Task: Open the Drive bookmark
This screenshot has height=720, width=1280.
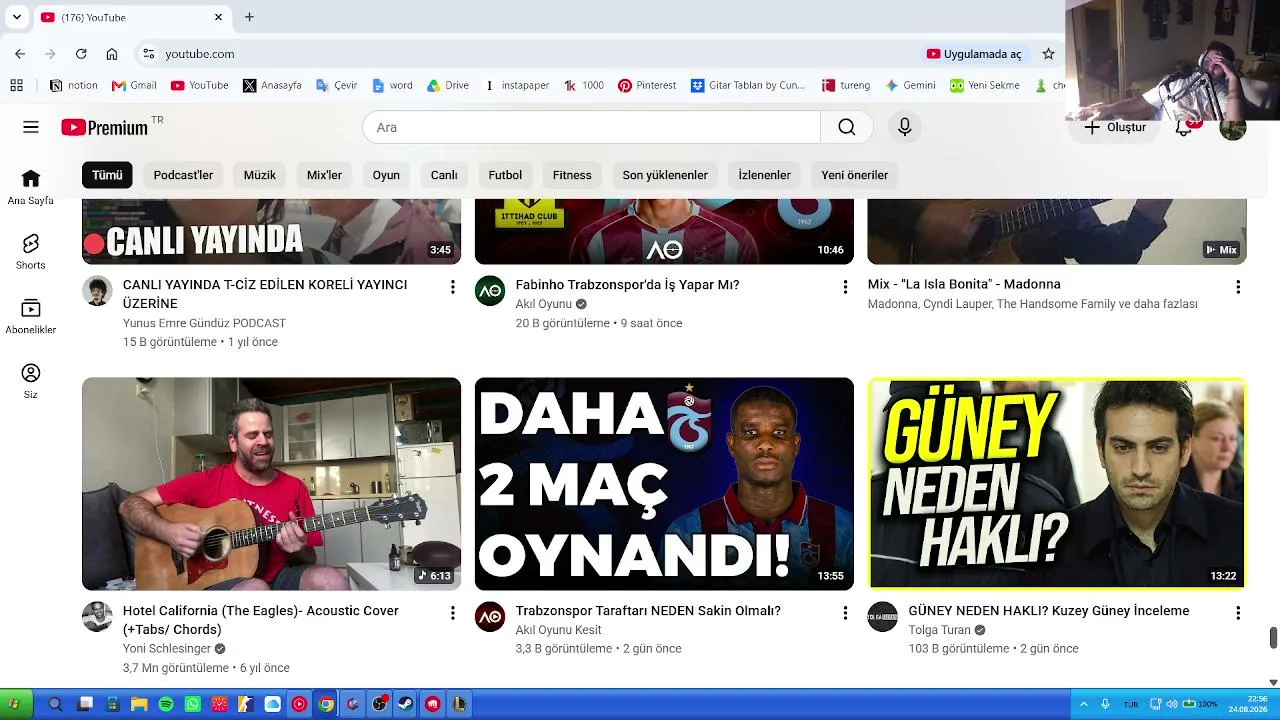Action: click(x=448, y=85)
